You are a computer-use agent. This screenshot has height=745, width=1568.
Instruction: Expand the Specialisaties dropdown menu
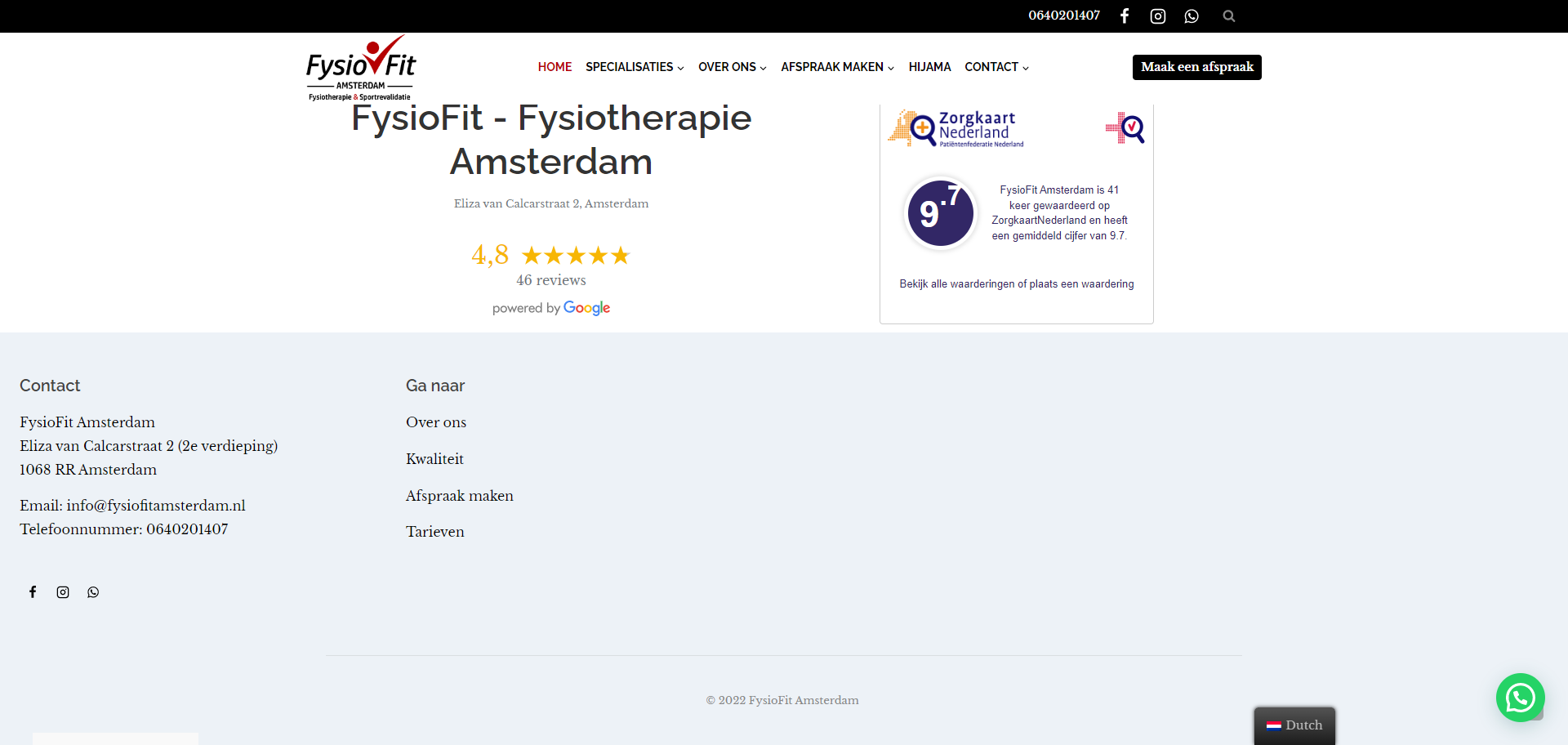pos(635,67)
